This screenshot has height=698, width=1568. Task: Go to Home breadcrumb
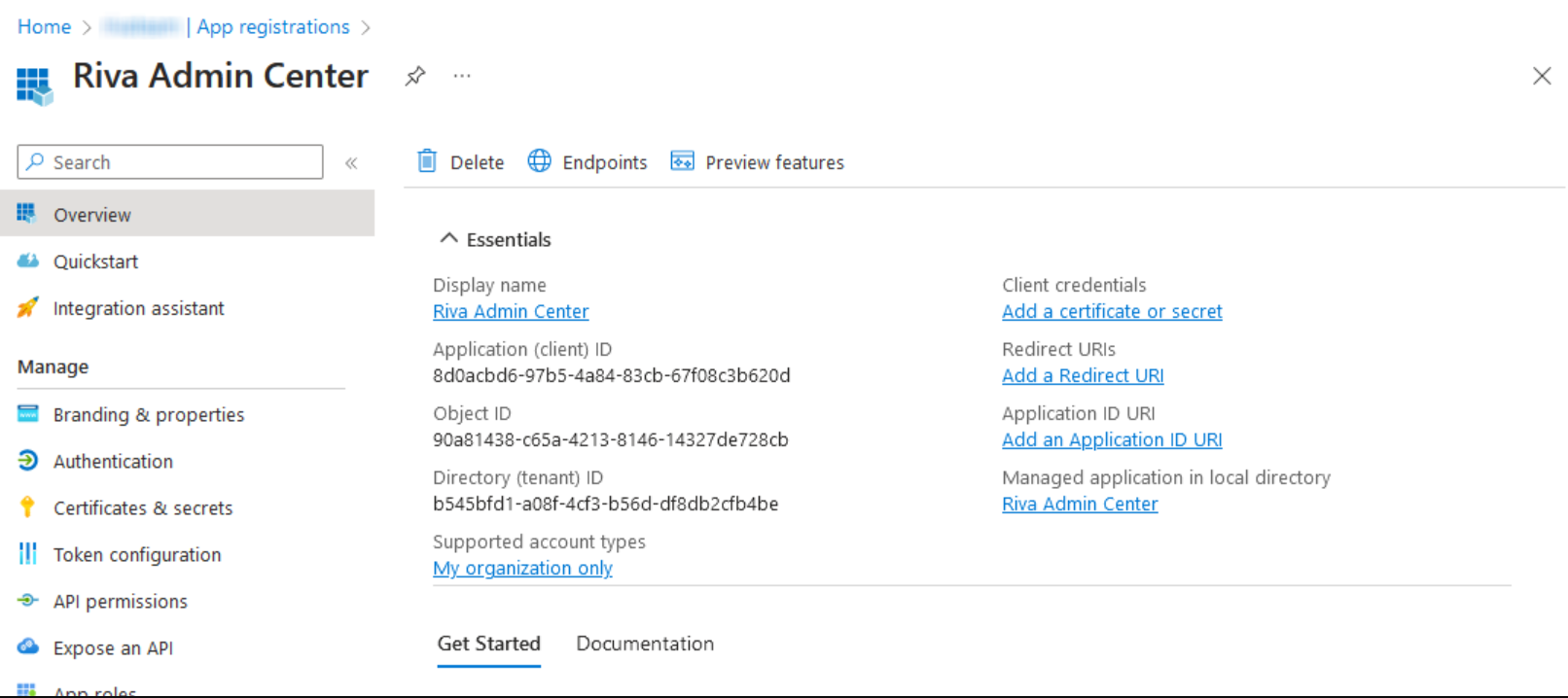point(44,26)
